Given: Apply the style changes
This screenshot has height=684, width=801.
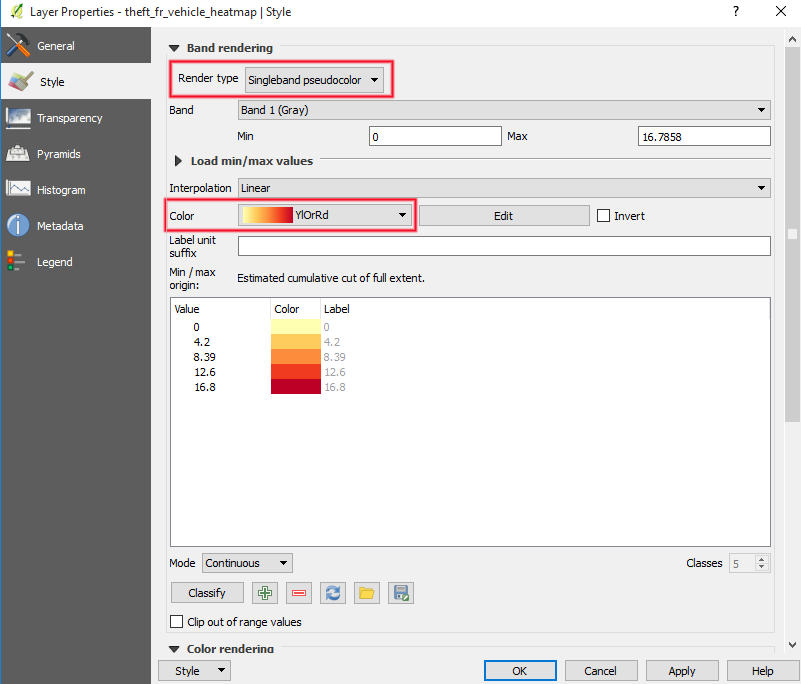Looking at the screenshot, I should 682,670.
